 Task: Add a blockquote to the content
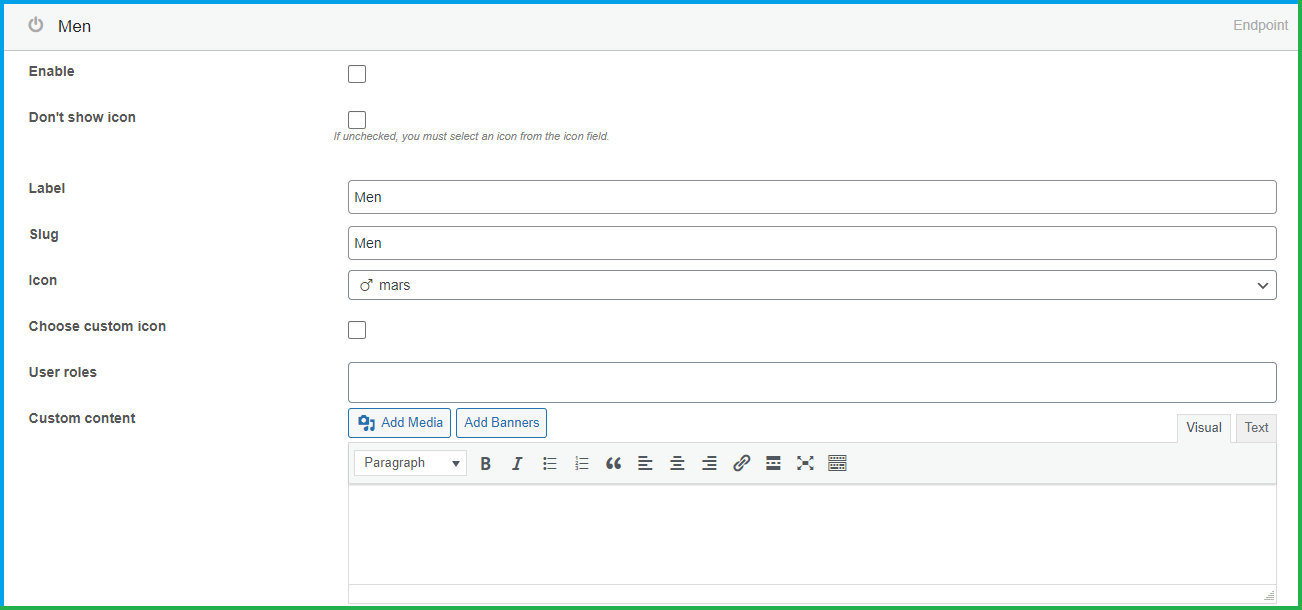tap(613, 463)
